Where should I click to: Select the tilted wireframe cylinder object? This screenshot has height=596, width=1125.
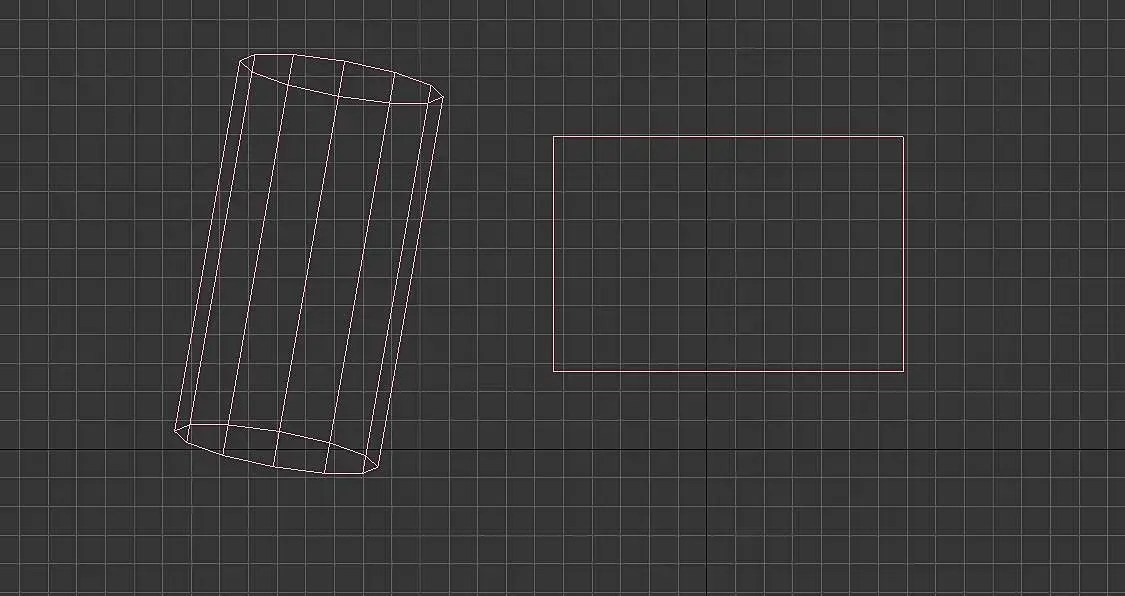coord(309,264)
